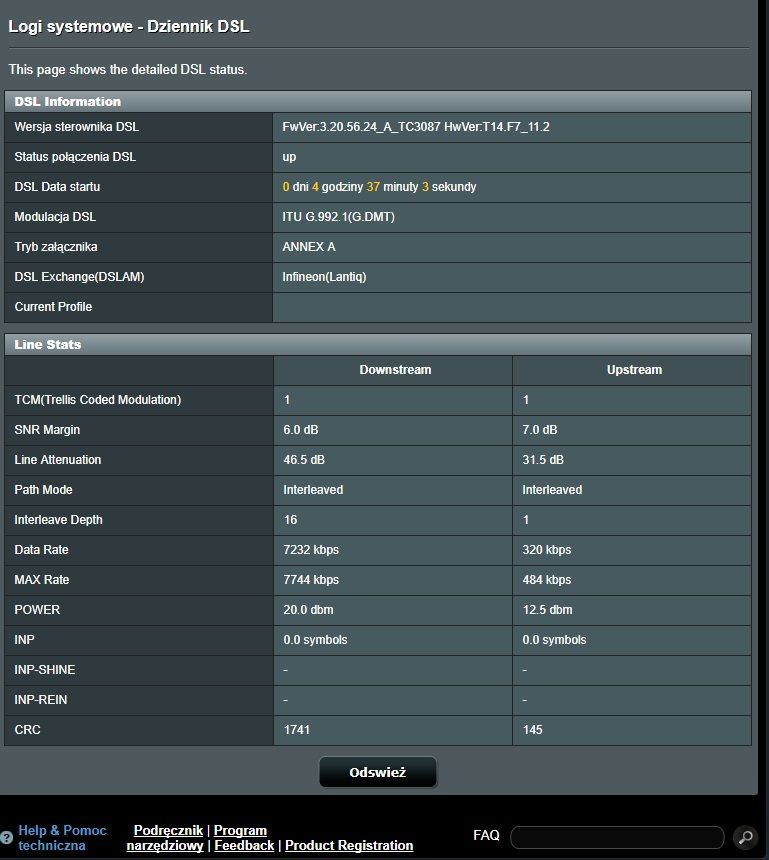The height and width of the screenshot is (860, 769).
Task: Open the Product Registration link
Action: click(349, 846)
